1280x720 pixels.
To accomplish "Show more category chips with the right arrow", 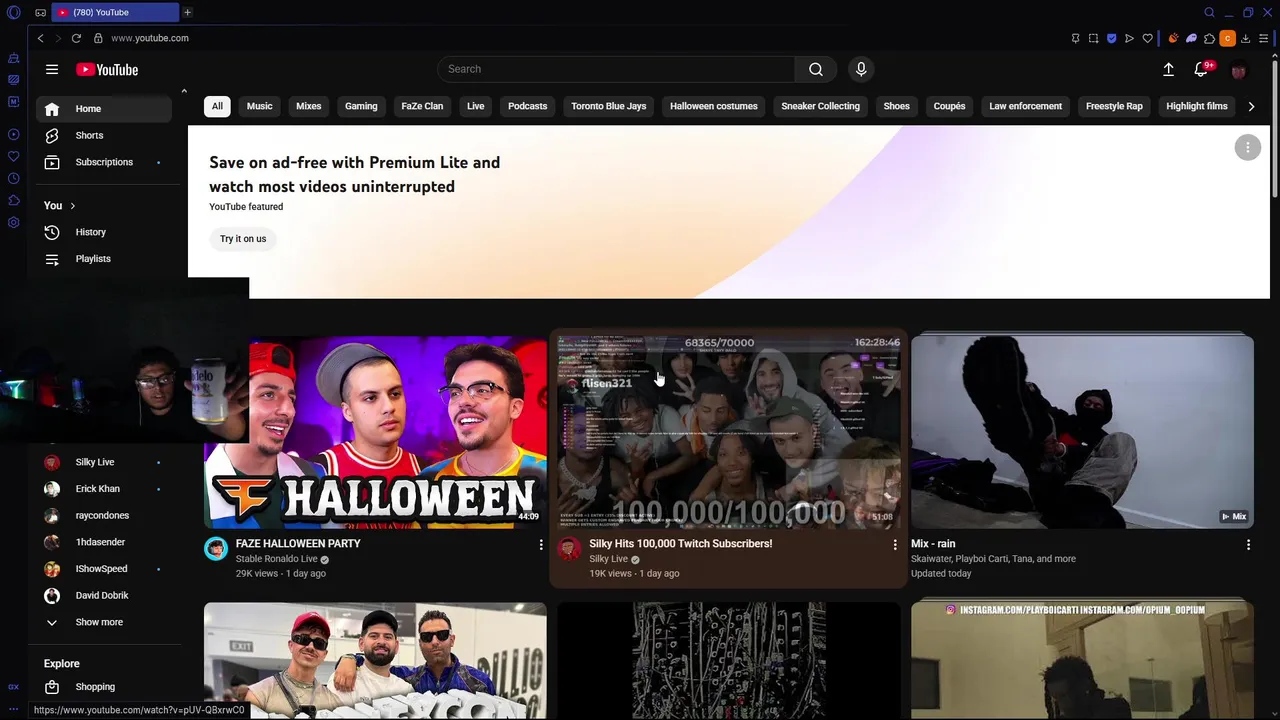I will tap(1251, 106).
